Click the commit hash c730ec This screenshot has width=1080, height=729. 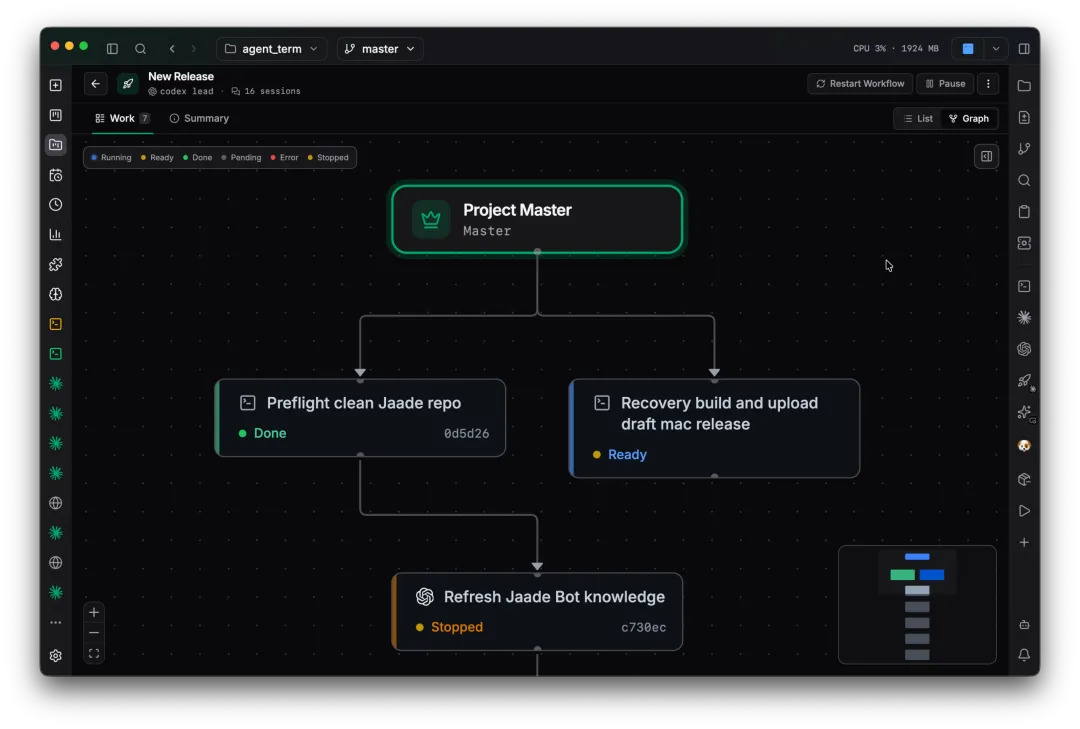point(643,627)
